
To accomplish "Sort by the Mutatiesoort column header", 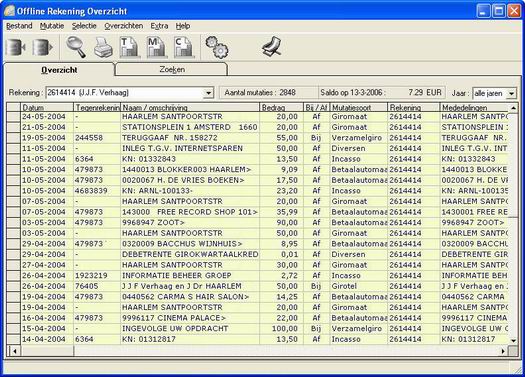I will click(358, 107).
